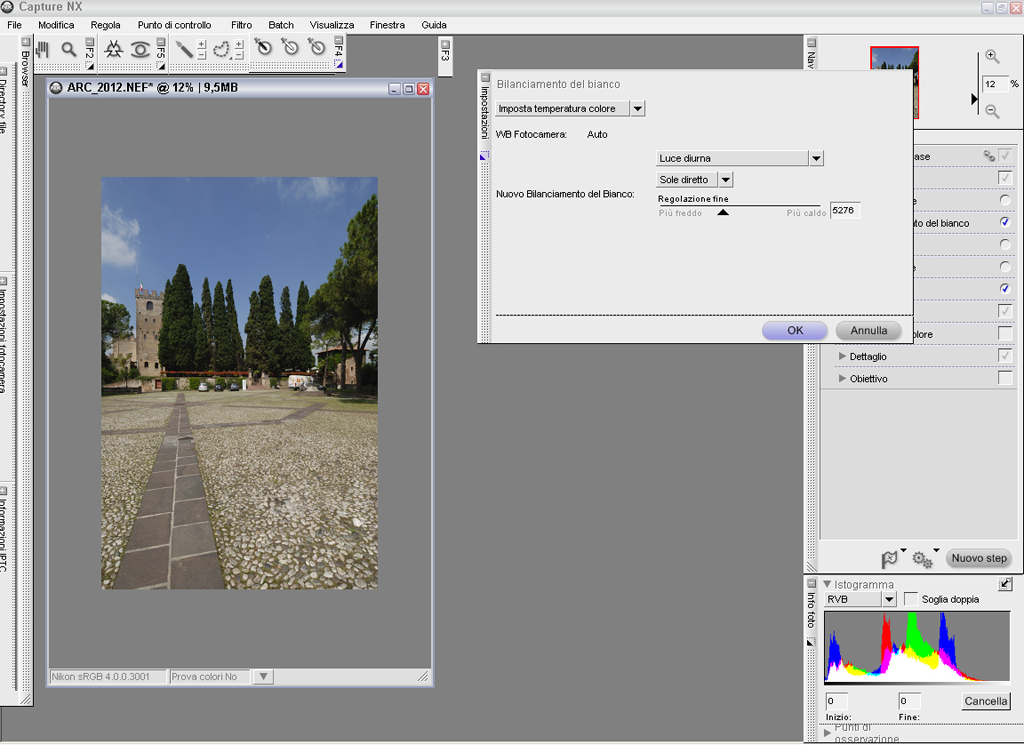
Task: Expand the Obiettivo section
Action: click(x=842, y=378)
